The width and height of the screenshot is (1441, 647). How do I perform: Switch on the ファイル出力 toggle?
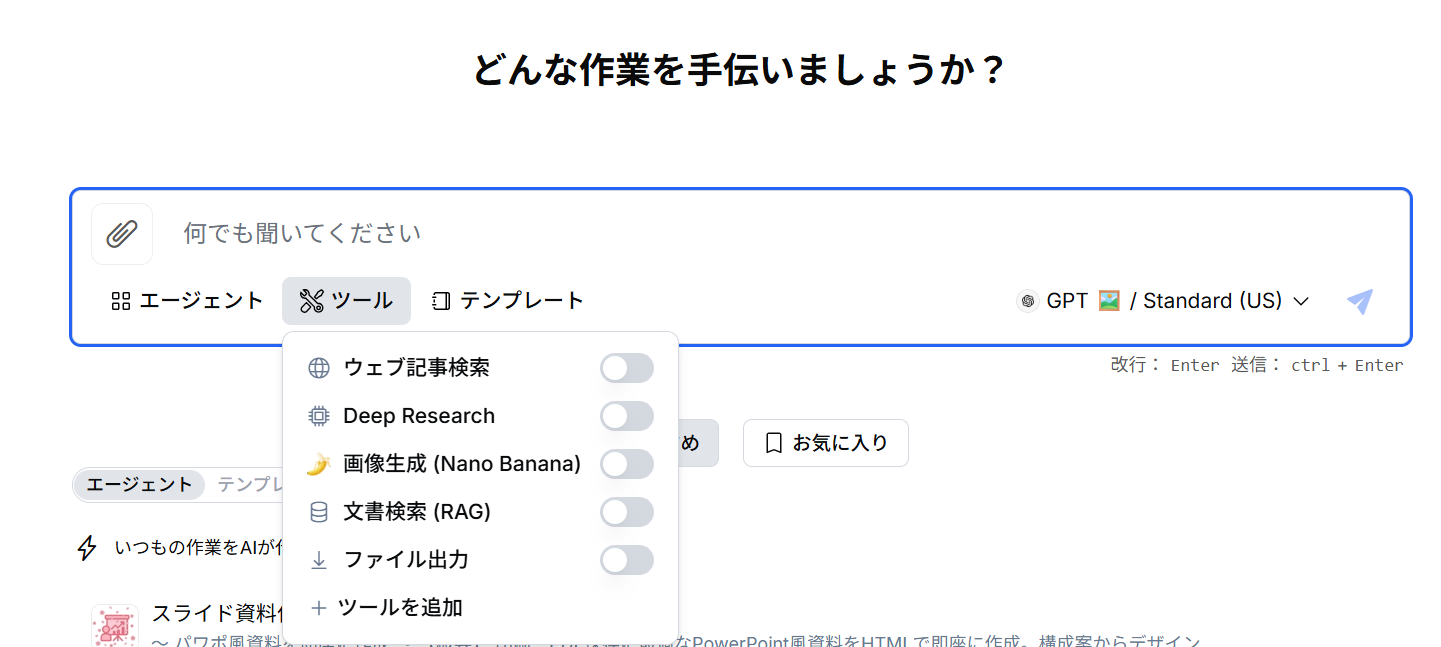[x=627, y=560]
